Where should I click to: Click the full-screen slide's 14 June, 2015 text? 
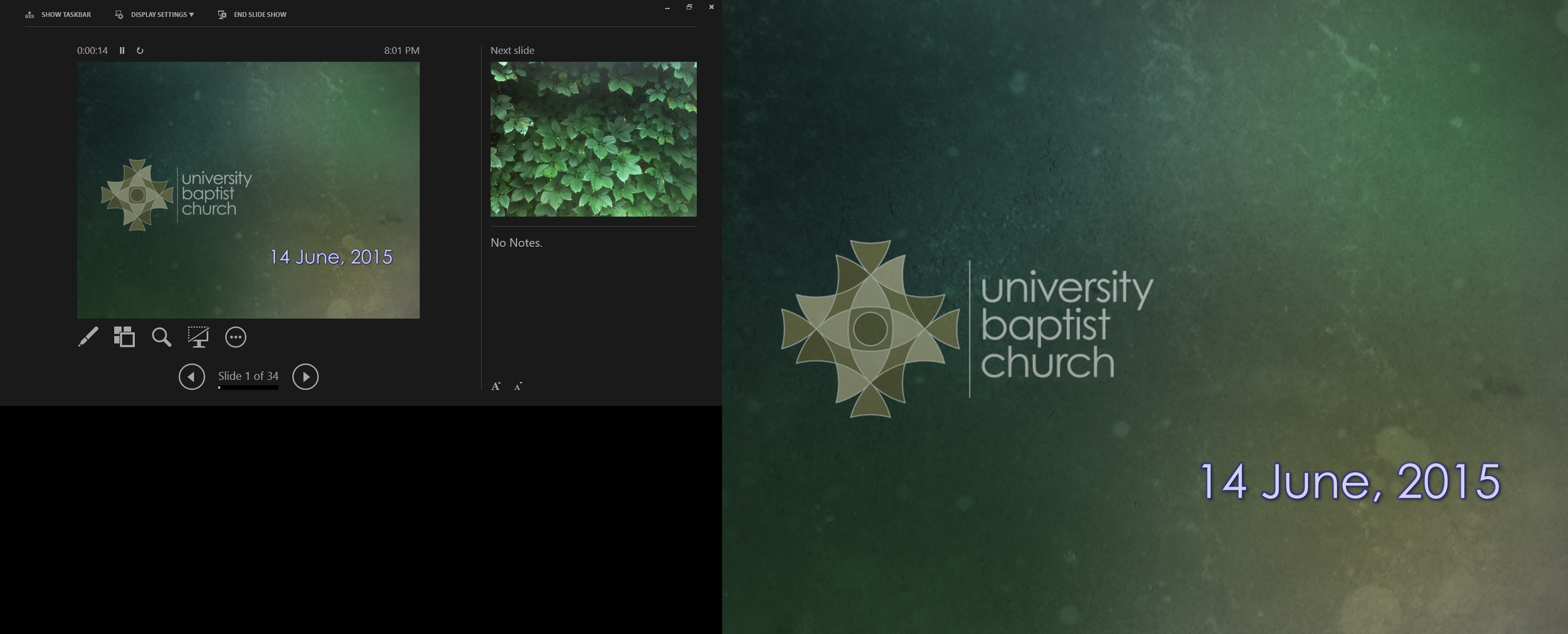tap(1350, 482)
